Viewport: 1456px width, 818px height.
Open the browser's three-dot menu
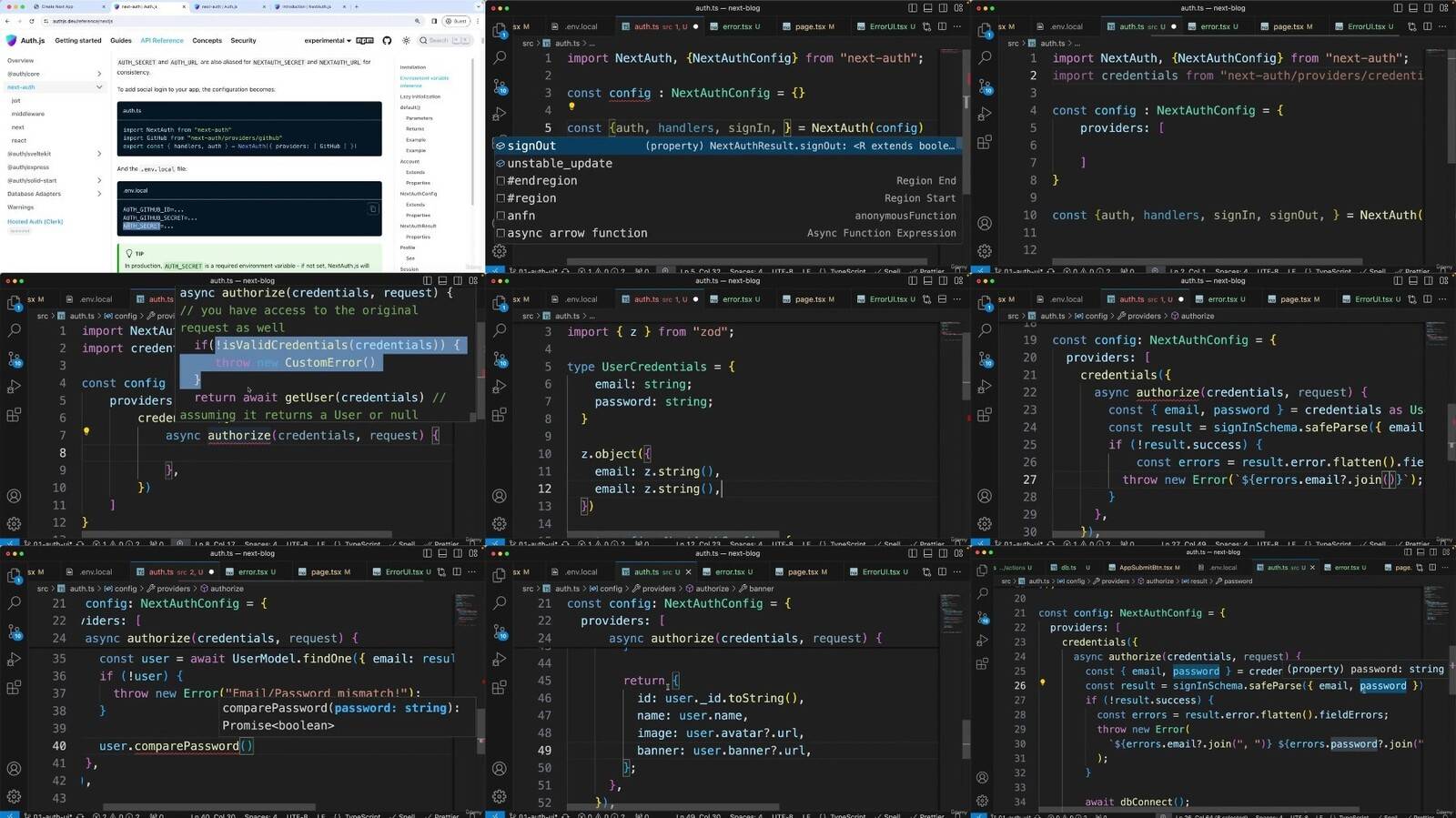point(477,20)
